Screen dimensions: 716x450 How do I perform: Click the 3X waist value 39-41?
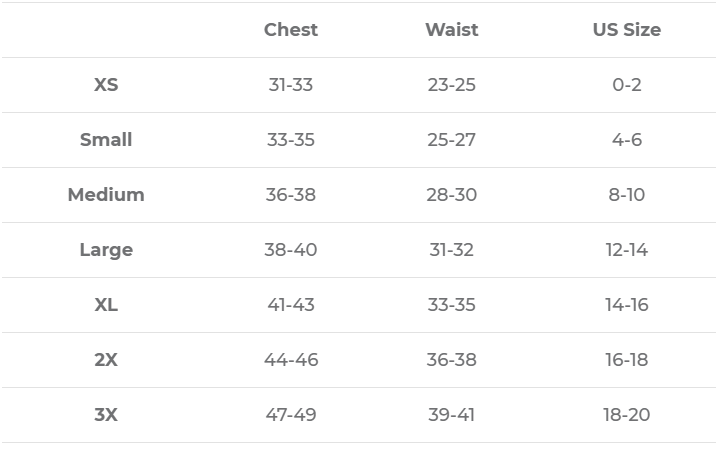(x=451, y=415)
